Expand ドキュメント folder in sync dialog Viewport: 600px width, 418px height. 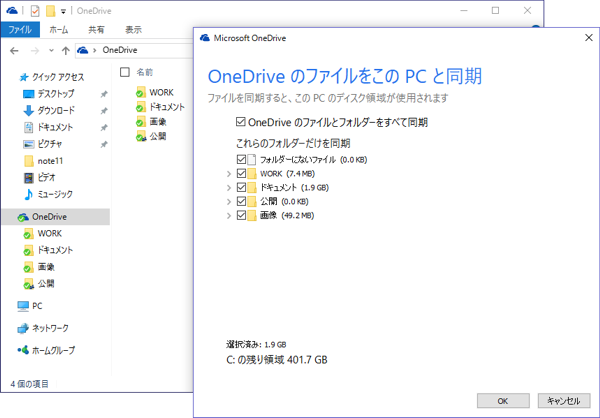pos(229,188)
